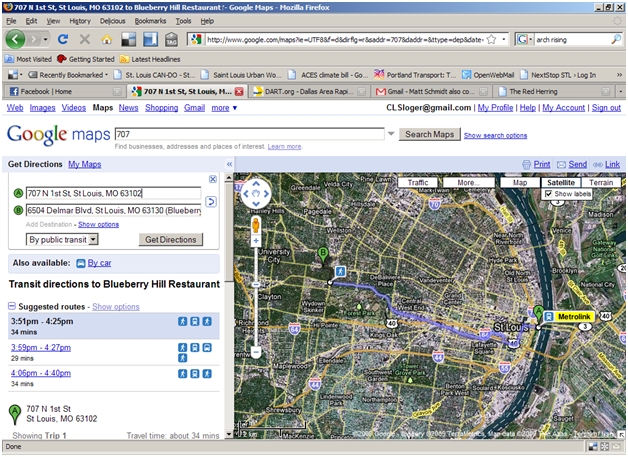Open Recently Bookmarked dropdown
The width and height of the screenshot is (628, 457).
pos(68,75)
